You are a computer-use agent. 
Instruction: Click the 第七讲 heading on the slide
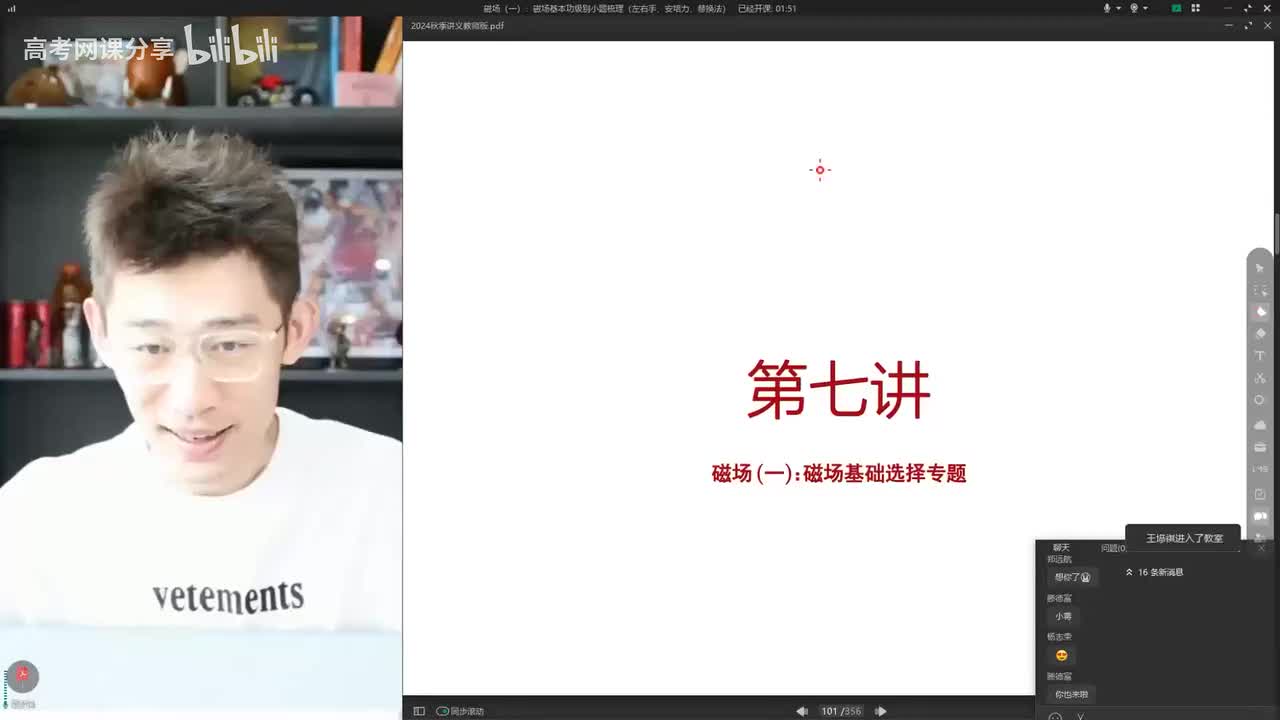coord(839,390)
